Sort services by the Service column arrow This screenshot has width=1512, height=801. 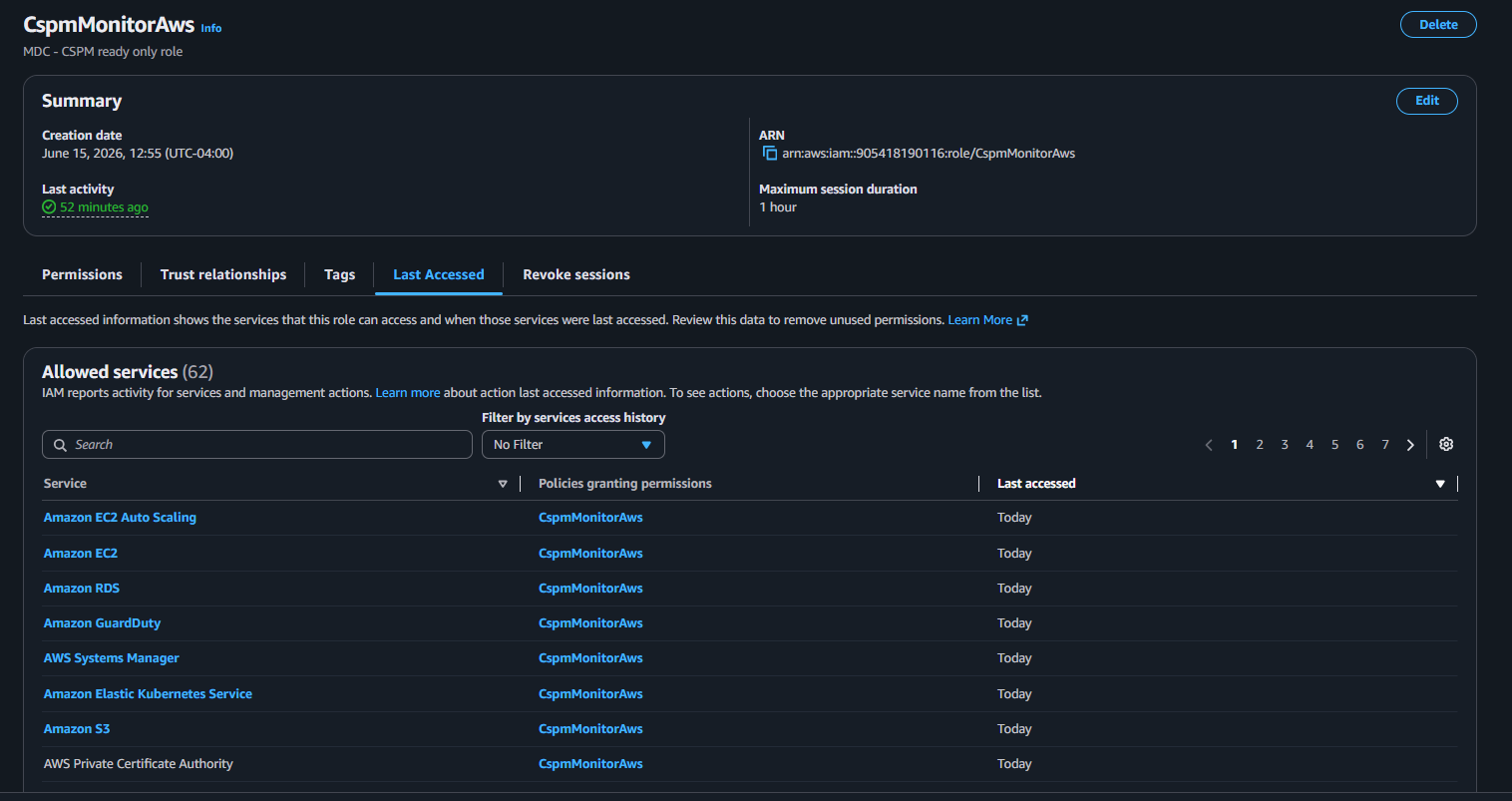pos(503,484)
